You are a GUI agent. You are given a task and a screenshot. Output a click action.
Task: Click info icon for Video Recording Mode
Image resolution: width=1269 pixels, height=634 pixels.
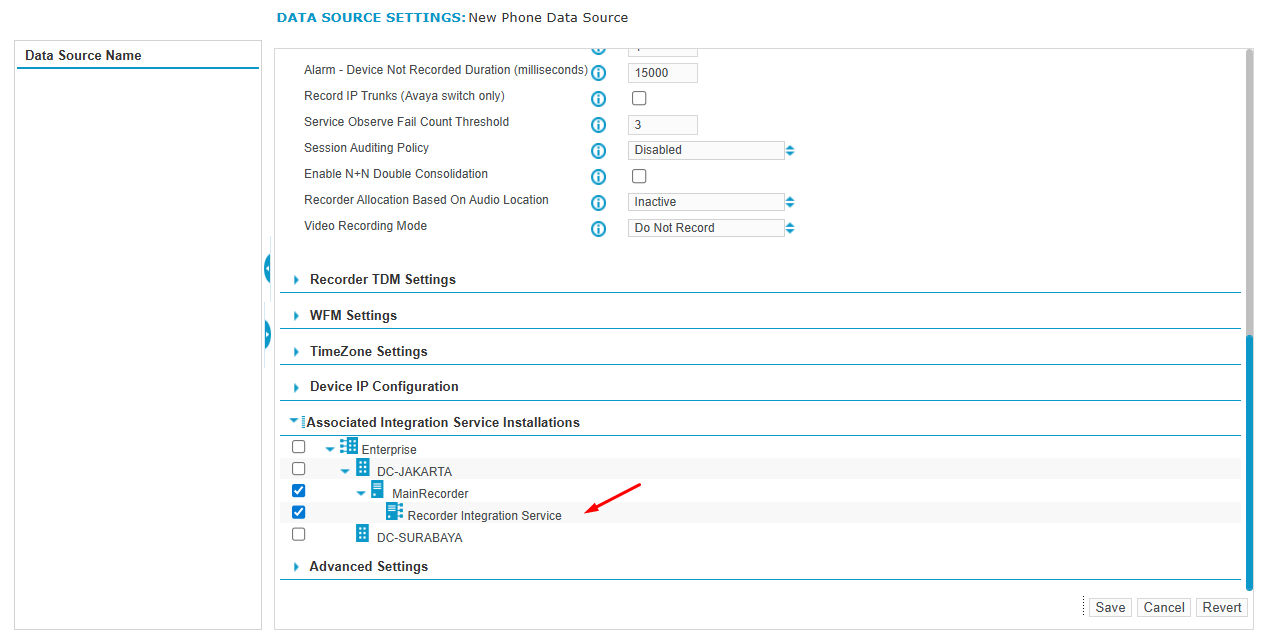[598, 229]
